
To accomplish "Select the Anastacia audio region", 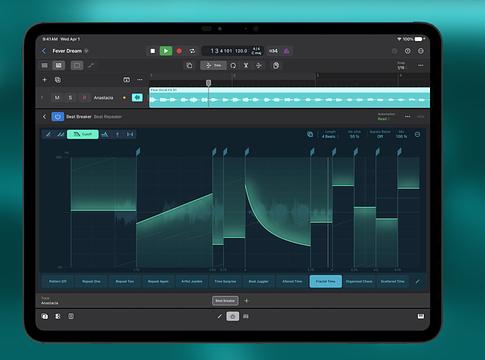I will tap(289, 97).
